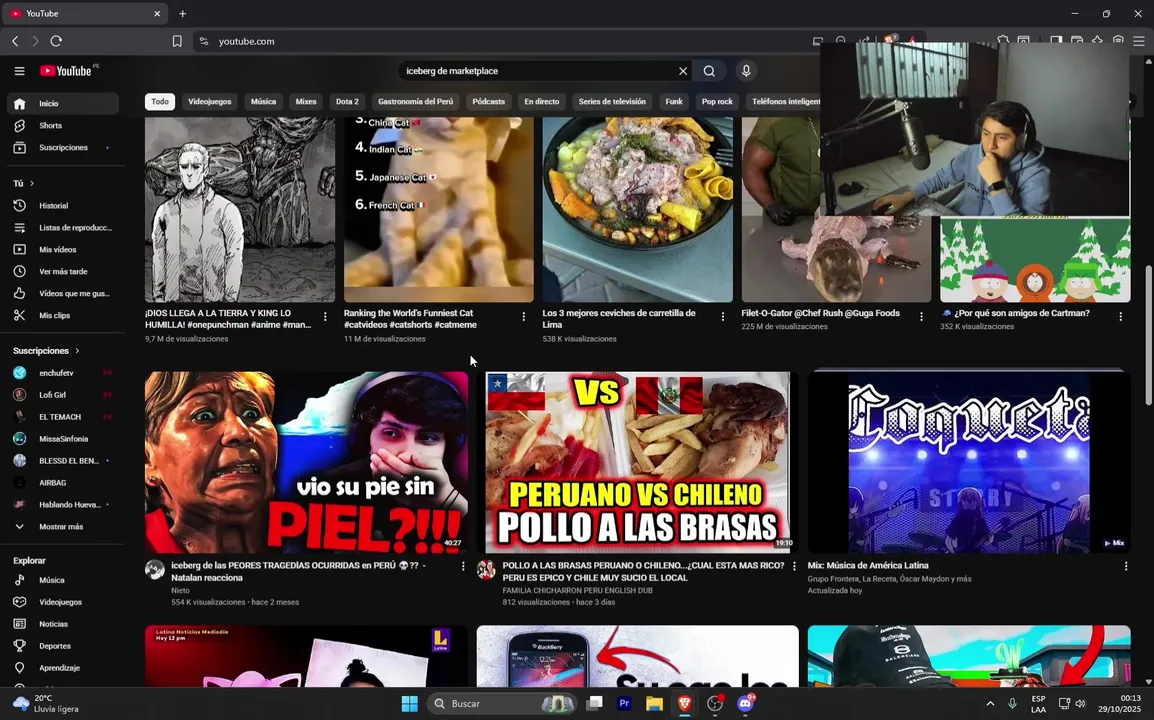Open Videos que me gustan

click(63, 294)
